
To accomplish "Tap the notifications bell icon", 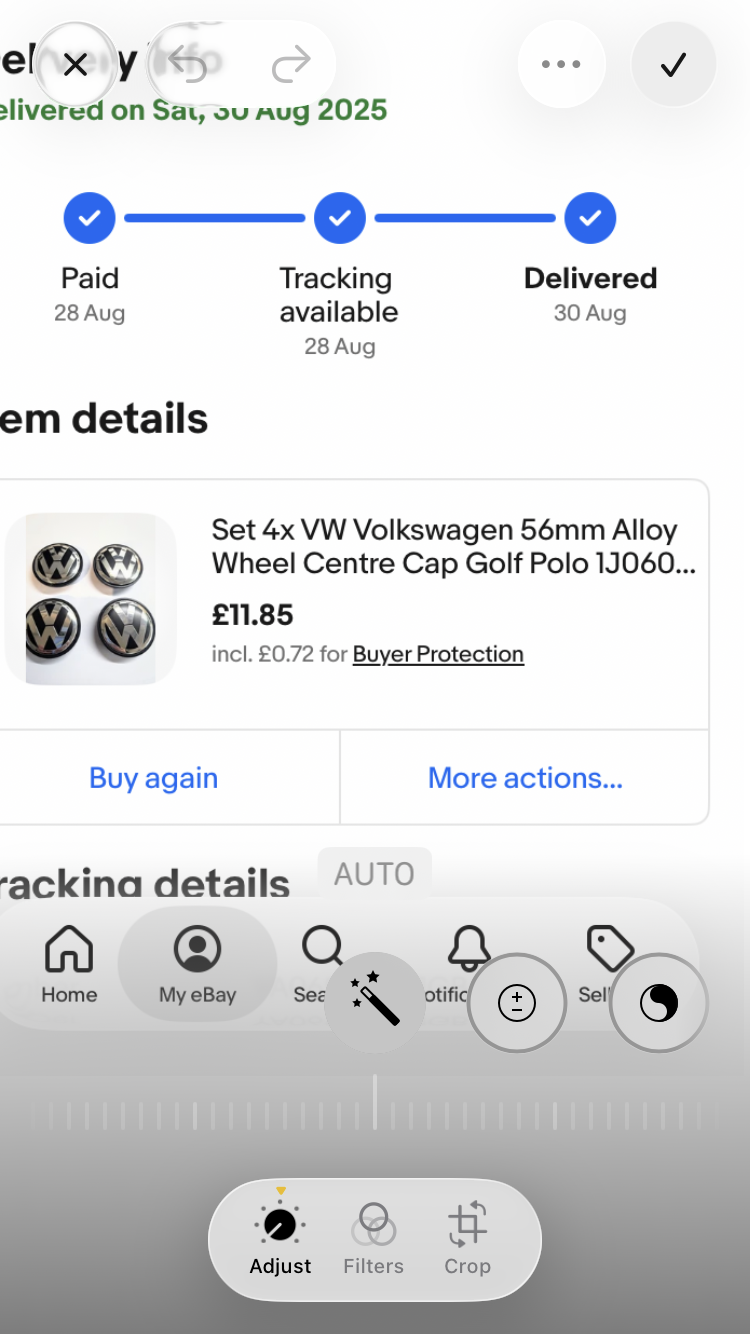I will 468,950.
